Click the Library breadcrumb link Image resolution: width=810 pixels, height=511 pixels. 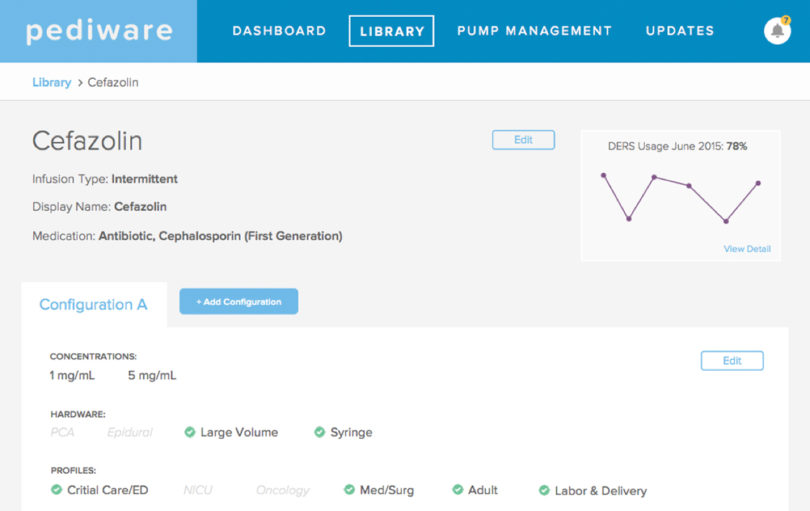pos(52,83)
